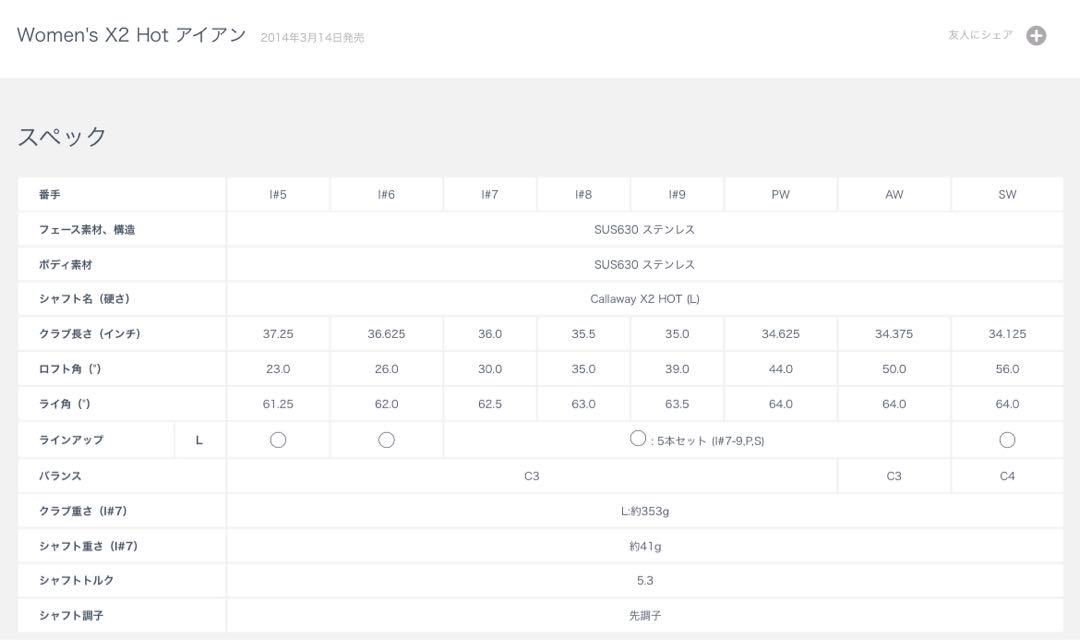This screenshot has width=1080, height=640.
Task: Select lie angle value 62.0
Action: click(386, 404)
